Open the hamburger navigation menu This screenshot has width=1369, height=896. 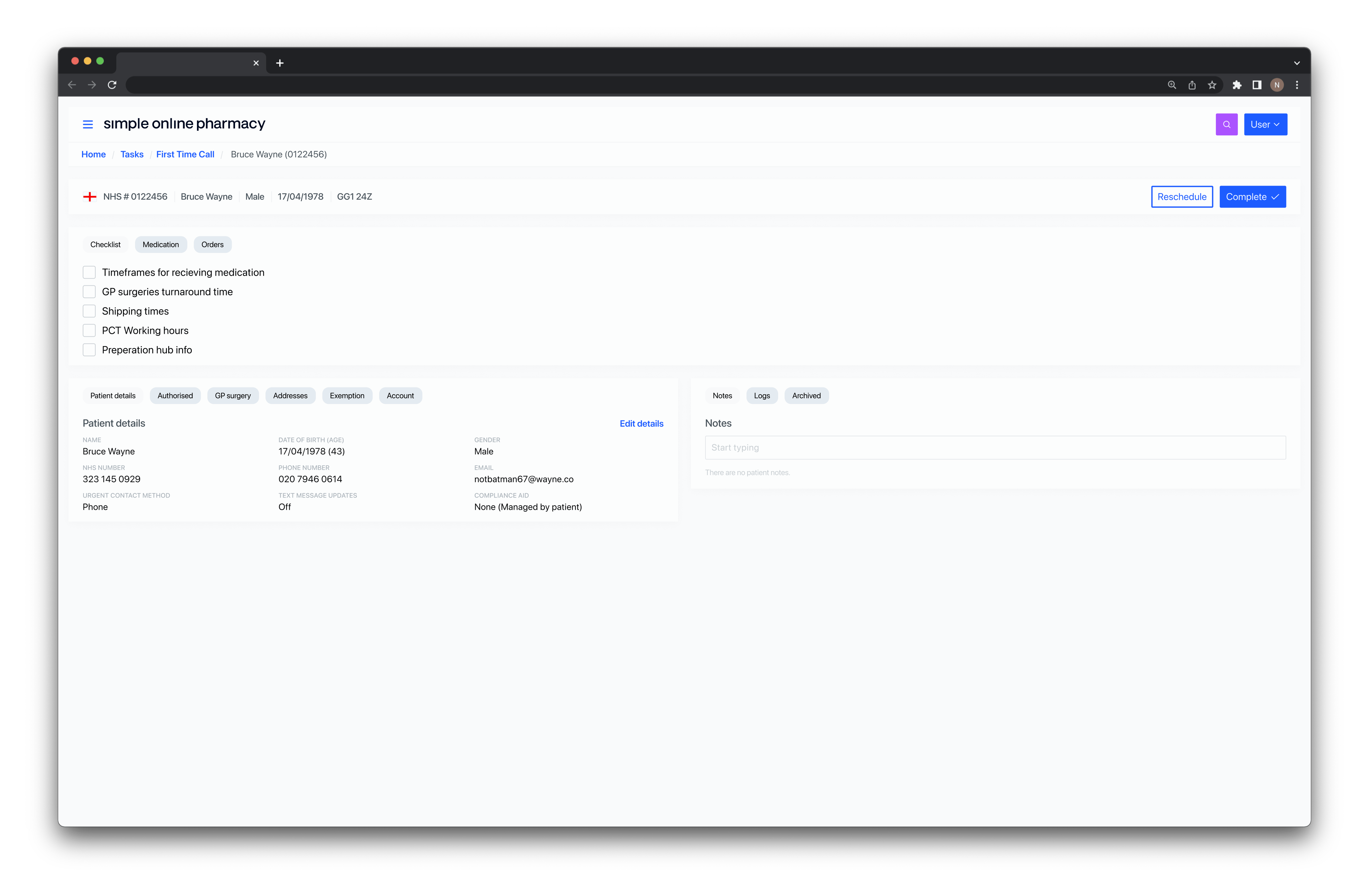point(88,124)
